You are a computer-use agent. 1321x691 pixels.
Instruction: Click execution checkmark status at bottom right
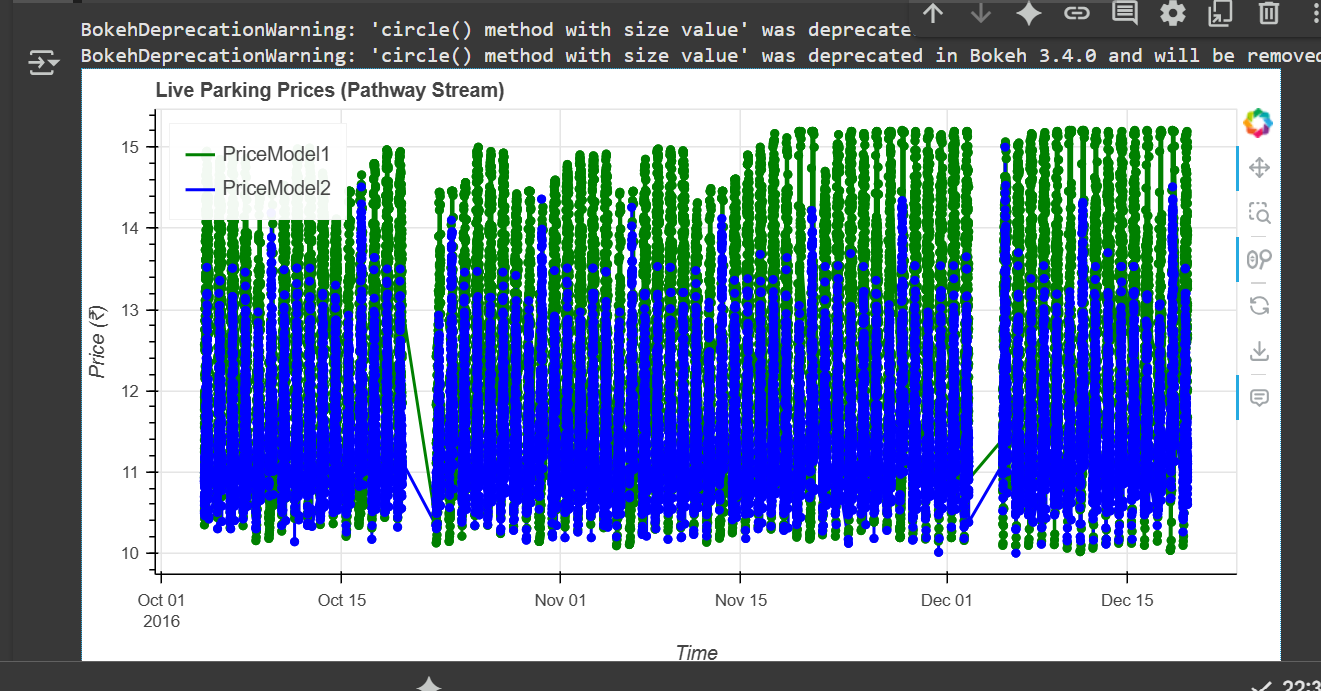(1263, 686)
